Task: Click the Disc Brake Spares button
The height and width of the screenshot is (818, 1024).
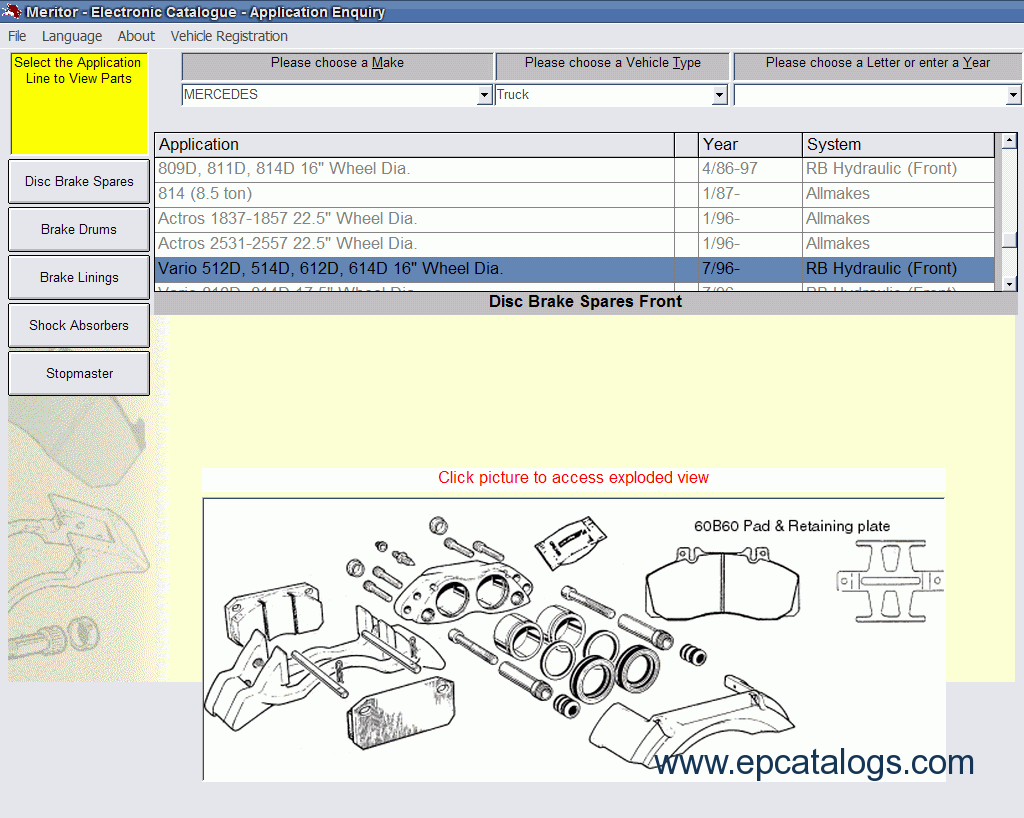Action: point(79,181)
